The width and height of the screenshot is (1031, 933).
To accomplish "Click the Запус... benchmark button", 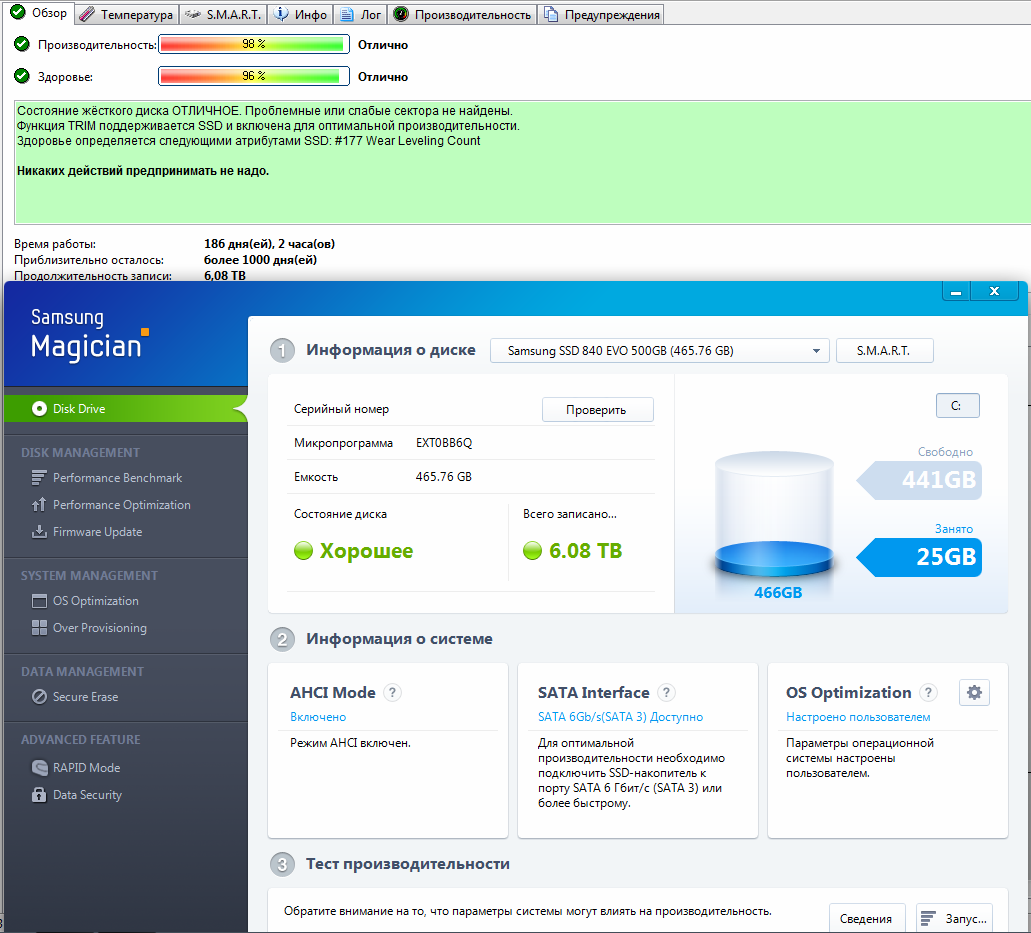I will tap(955, 919).
